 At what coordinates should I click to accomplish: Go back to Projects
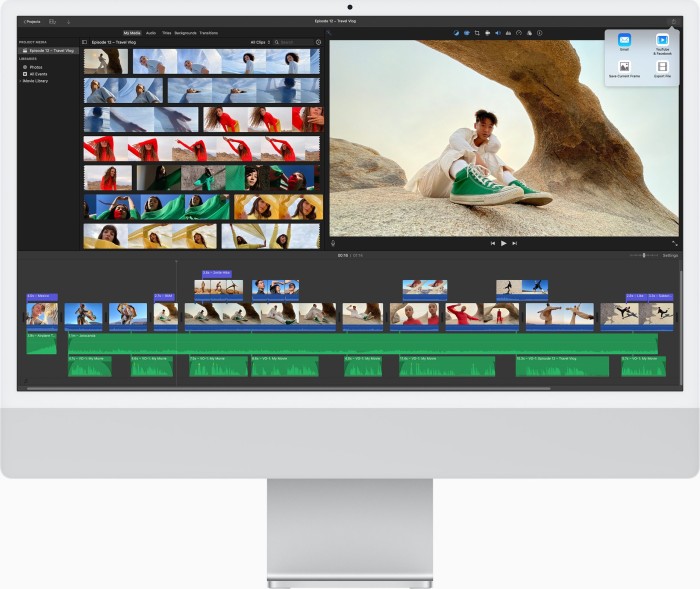pos(33,21)
